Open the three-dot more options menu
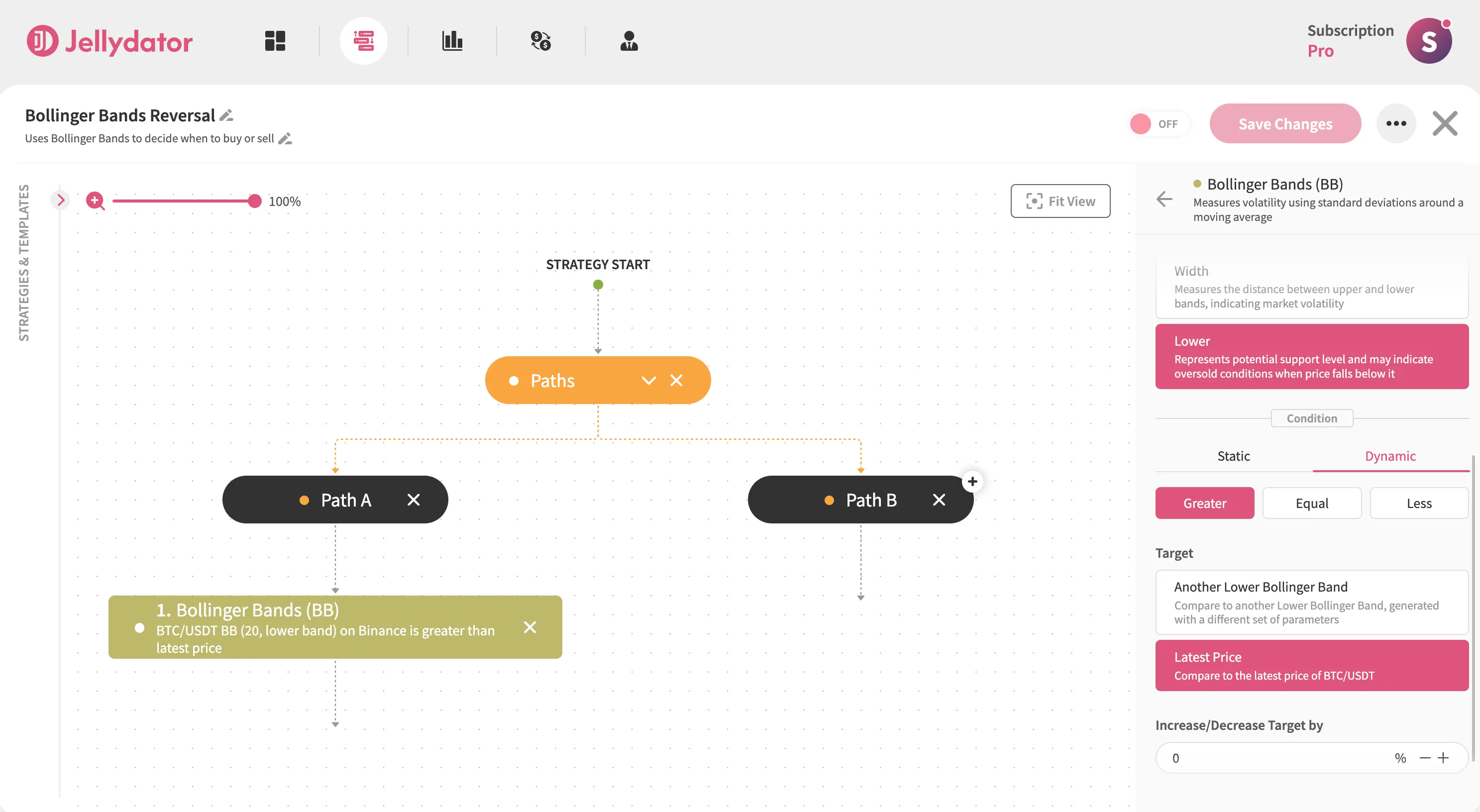1480x812 pixels. point(1395,123)
